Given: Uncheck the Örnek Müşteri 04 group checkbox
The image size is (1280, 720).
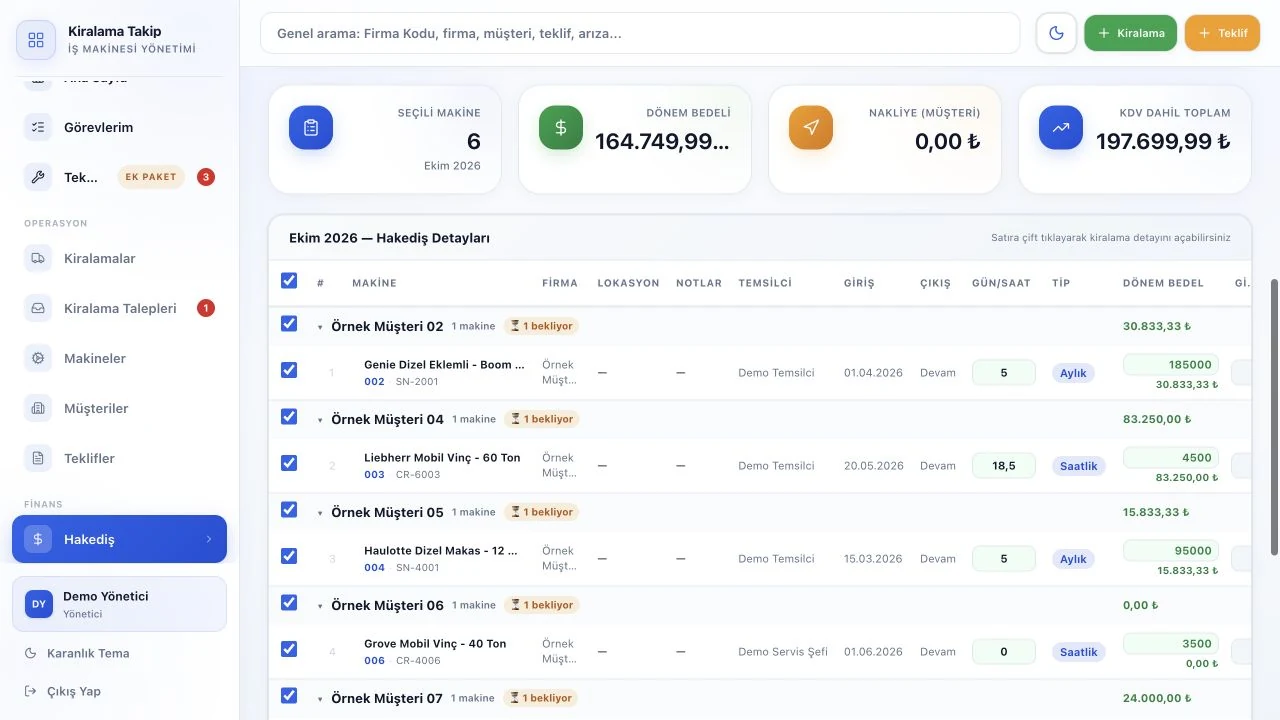Looking at the screenshot, I should [x=289, y=416].
